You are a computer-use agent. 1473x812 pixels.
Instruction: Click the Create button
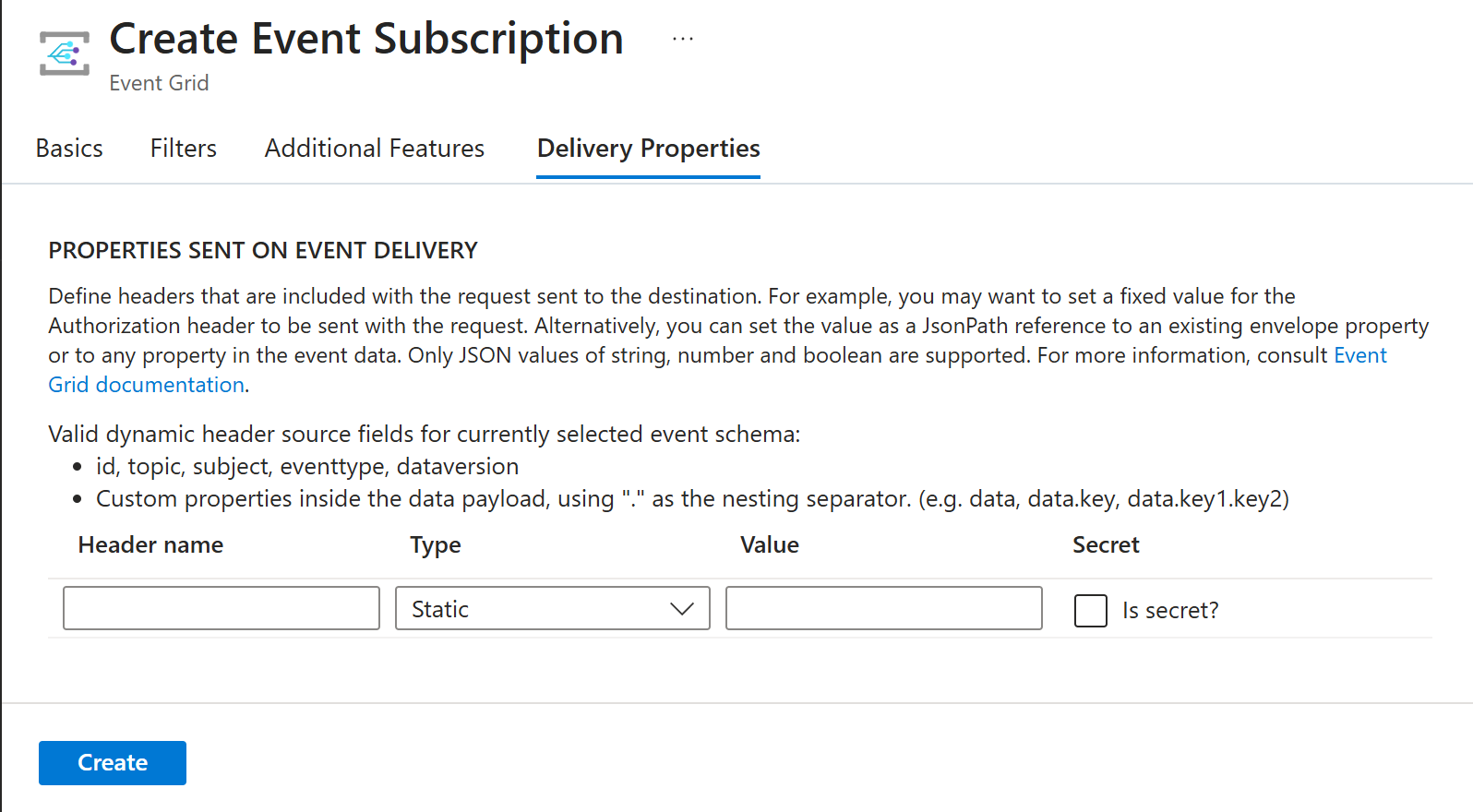[113, 763]
